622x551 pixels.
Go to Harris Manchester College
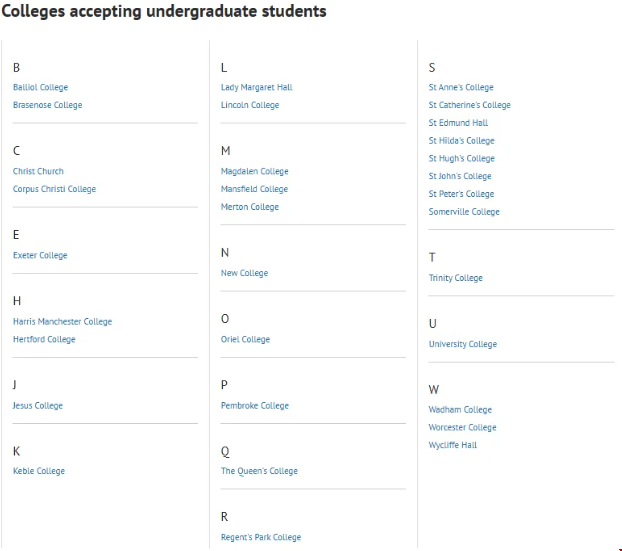62,321
